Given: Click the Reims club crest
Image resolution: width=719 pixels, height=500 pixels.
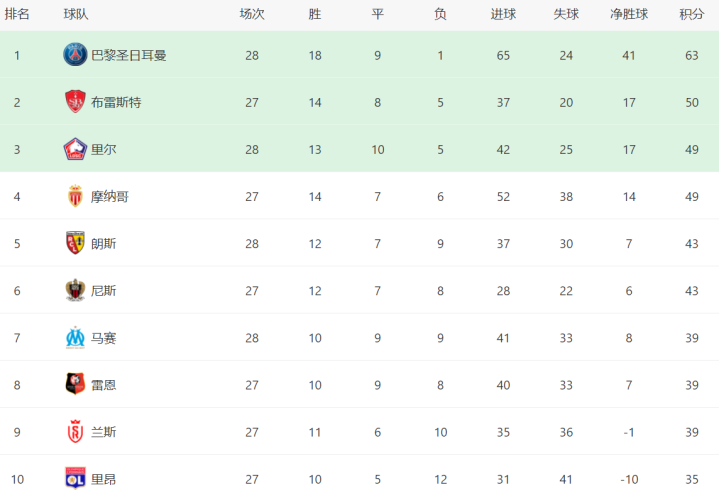Looking at the screenshot, I should point(75,432).
